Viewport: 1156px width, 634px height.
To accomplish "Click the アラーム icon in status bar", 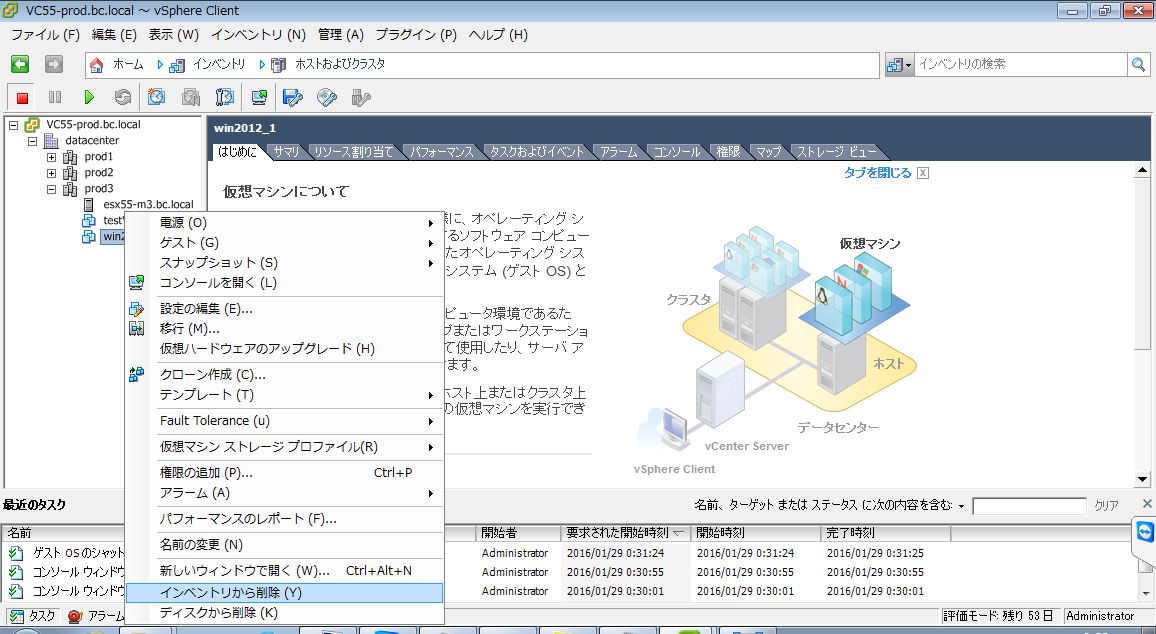I will pyautogui.click(x=74, y=616).
